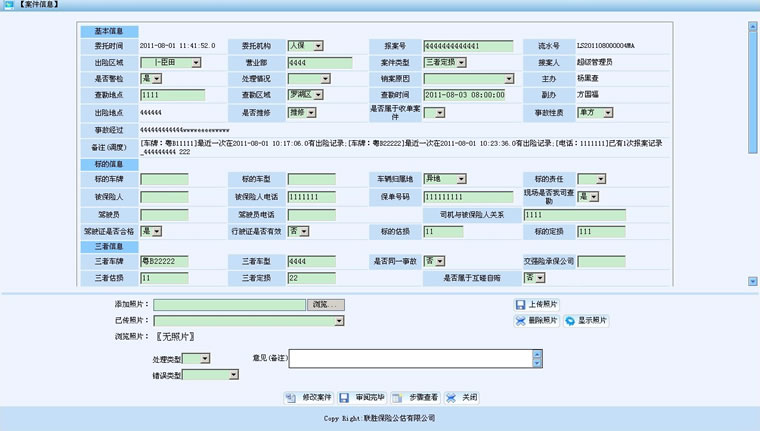
Task: Click the 交强险承保公司 input field
Action: tap(602, 262)
